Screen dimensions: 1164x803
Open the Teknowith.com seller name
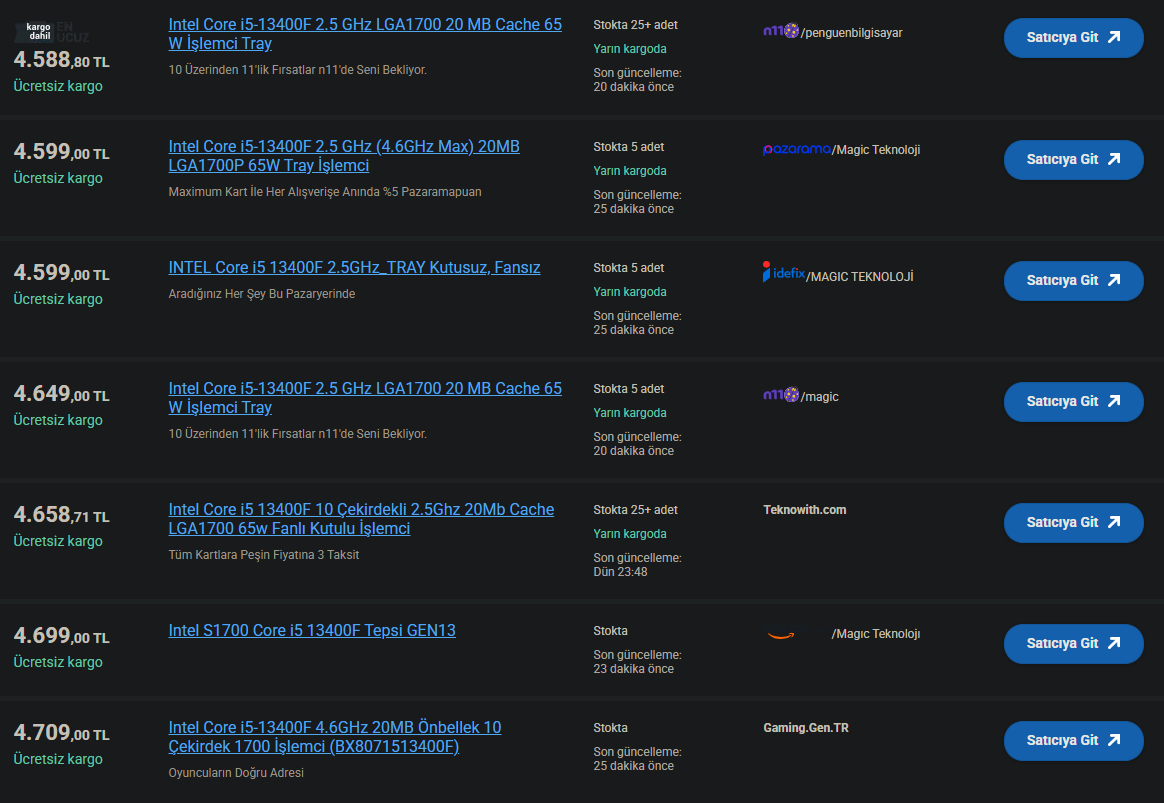[804, 510]
